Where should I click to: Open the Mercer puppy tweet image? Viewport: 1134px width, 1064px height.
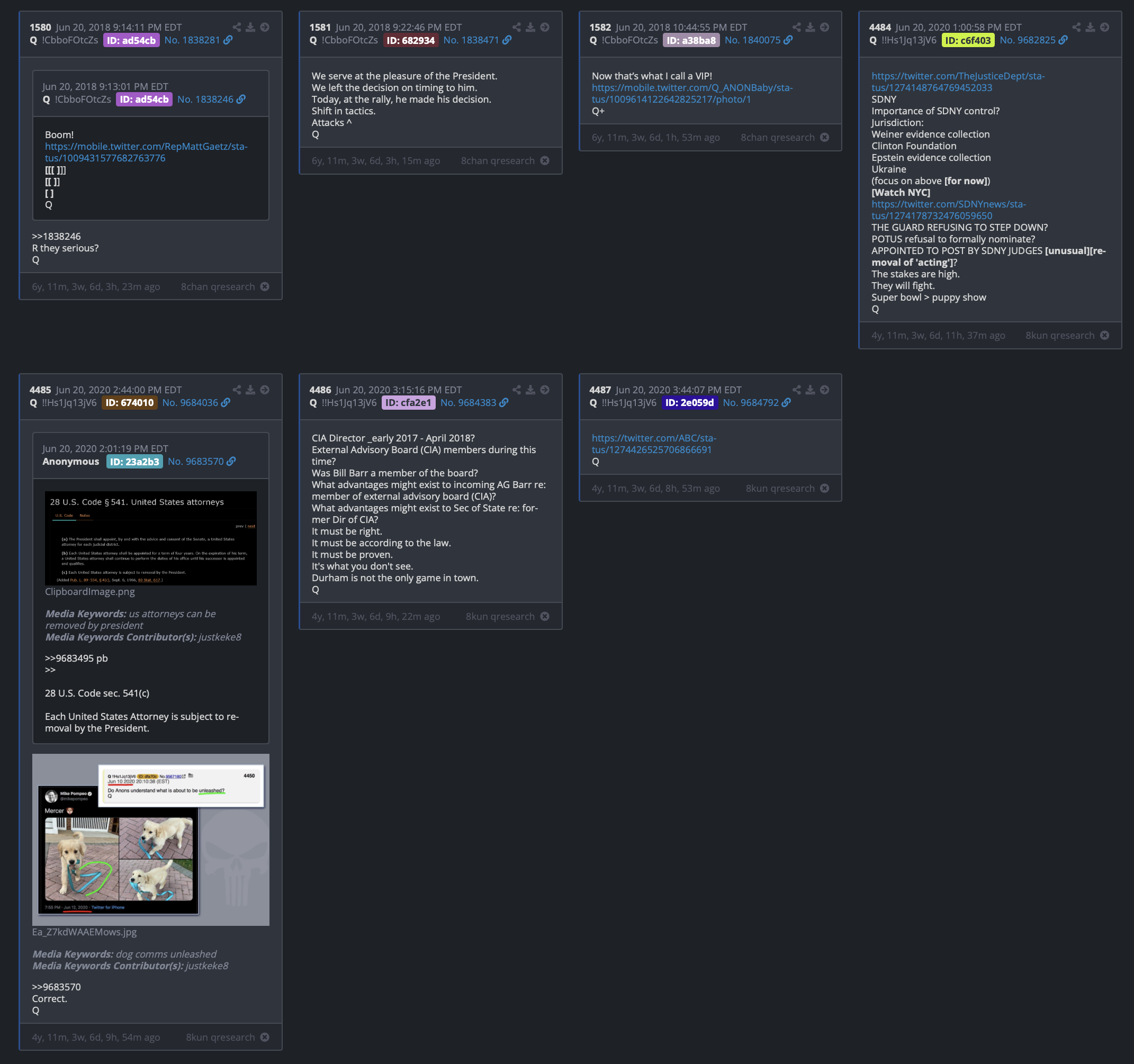click(150, 840)
